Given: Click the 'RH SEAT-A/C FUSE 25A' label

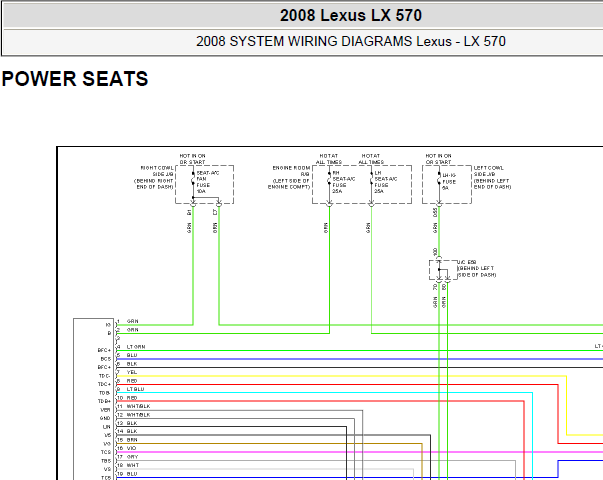Looking at the screenshot, I should [x=344, y=182].
